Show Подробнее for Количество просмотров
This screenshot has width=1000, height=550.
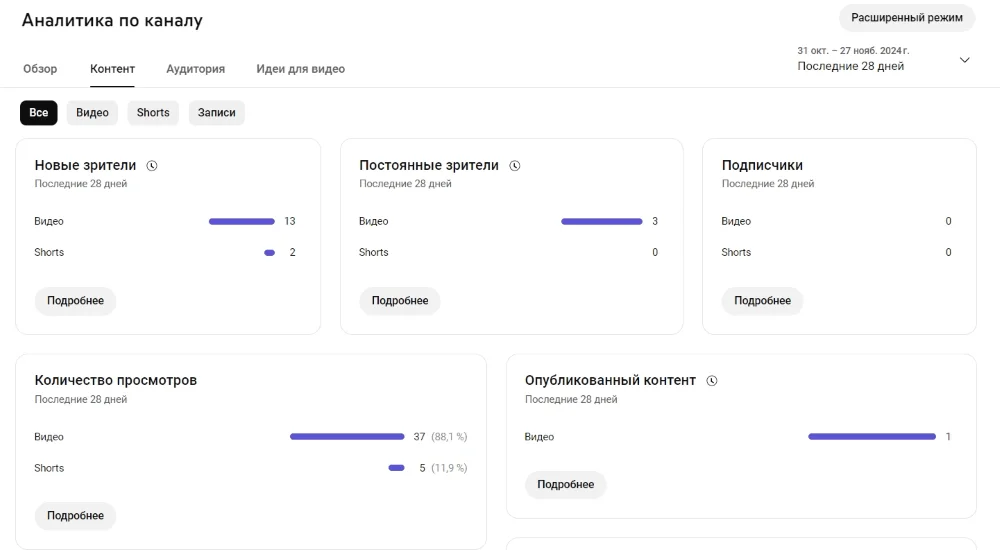(x=75, y=516)
